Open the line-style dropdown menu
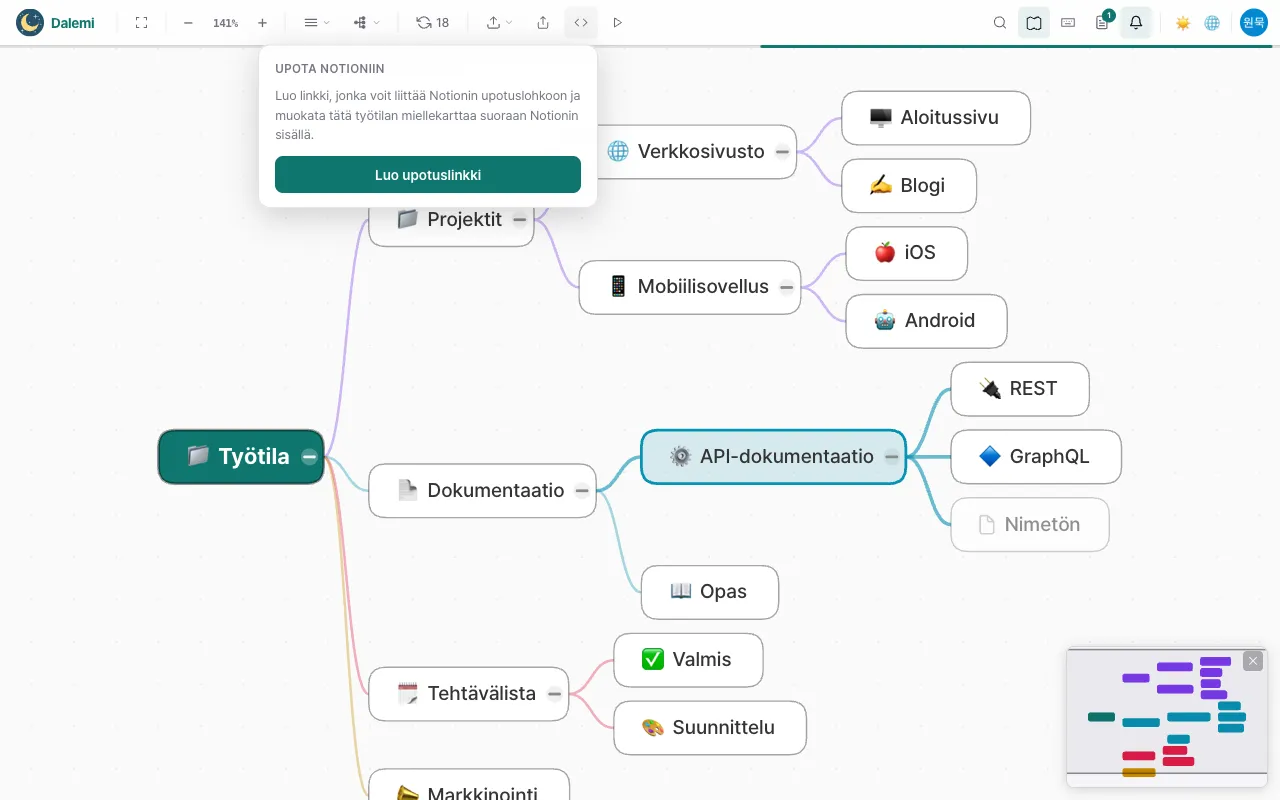 pyautogui.click(x=316, y=22)
